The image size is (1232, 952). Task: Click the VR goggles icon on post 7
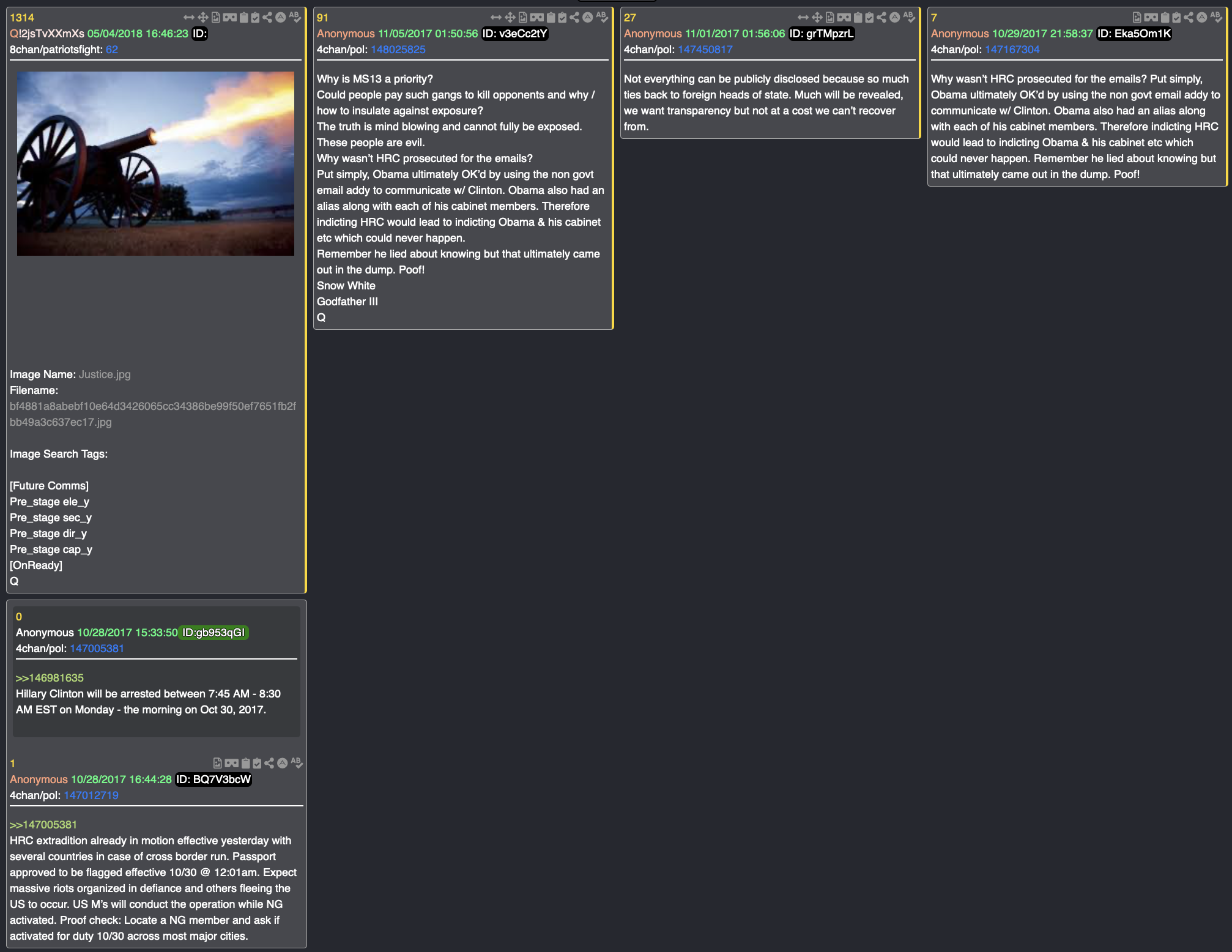tap(1151, 18)
